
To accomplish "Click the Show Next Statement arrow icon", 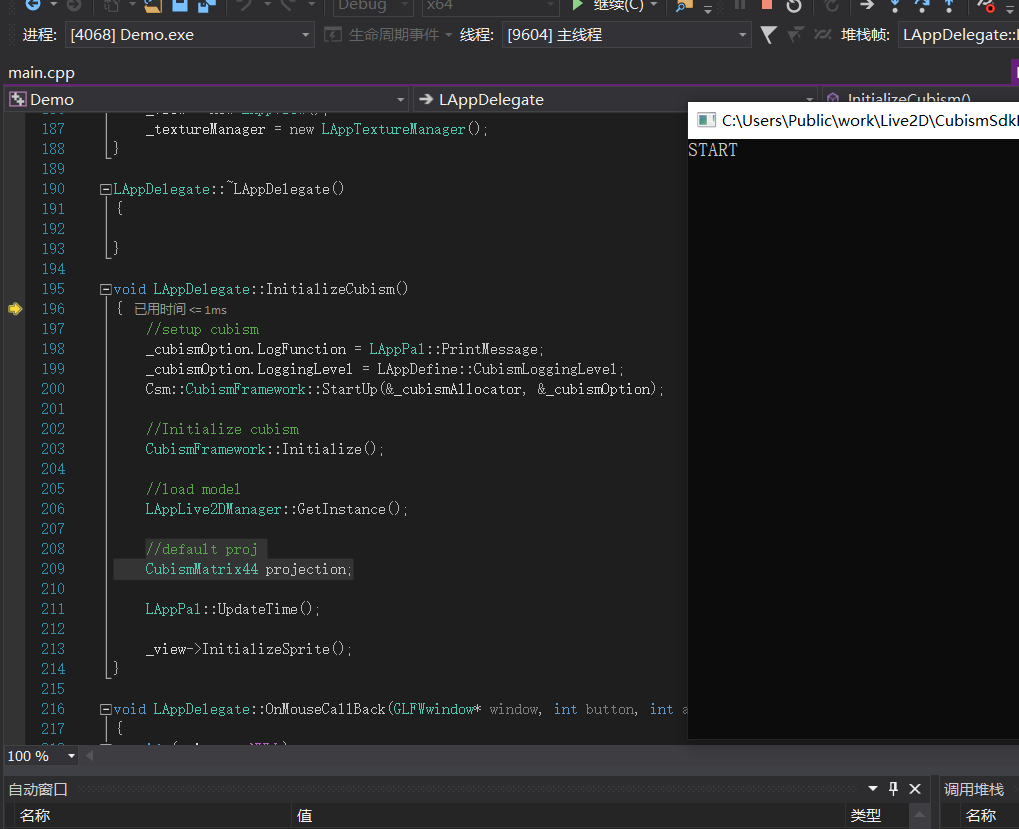I will tap(867, 5).
